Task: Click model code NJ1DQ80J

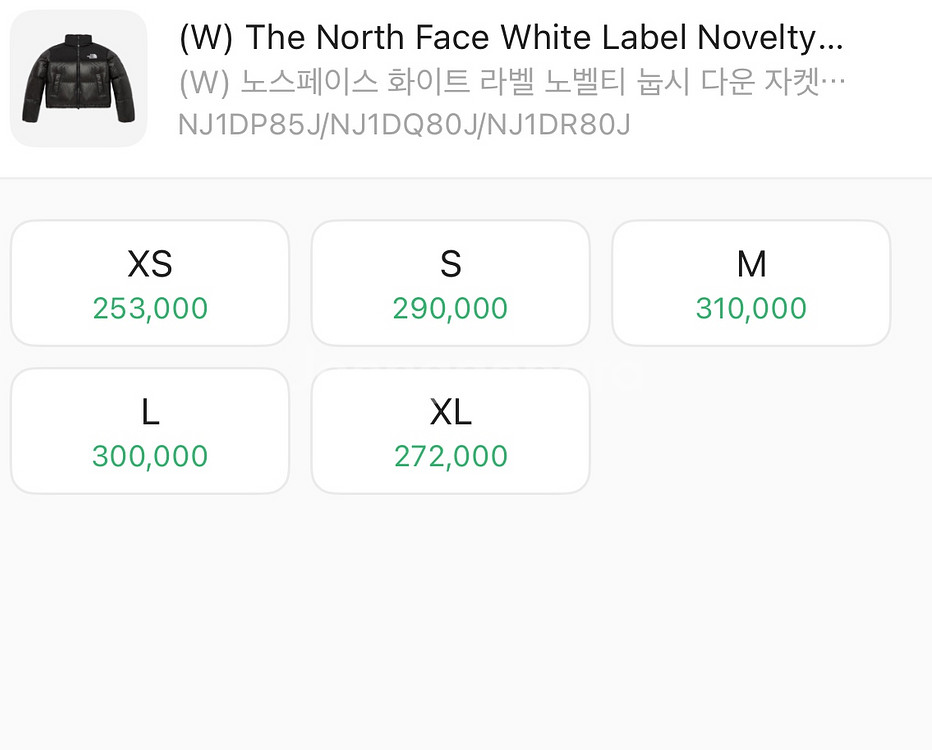Action: pyautogui.click(x=405, y=125)
